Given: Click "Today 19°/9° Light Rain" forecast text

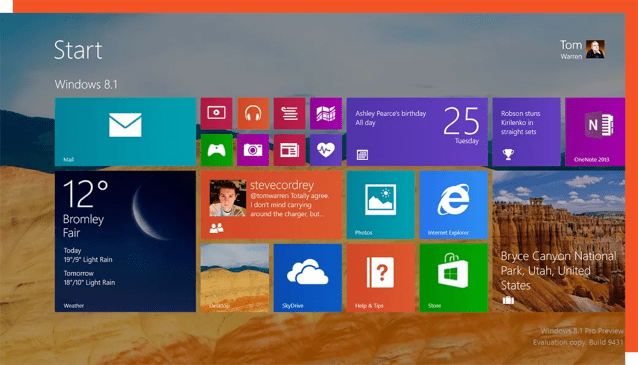Looking at the screenshot, I should pos(87,255).
